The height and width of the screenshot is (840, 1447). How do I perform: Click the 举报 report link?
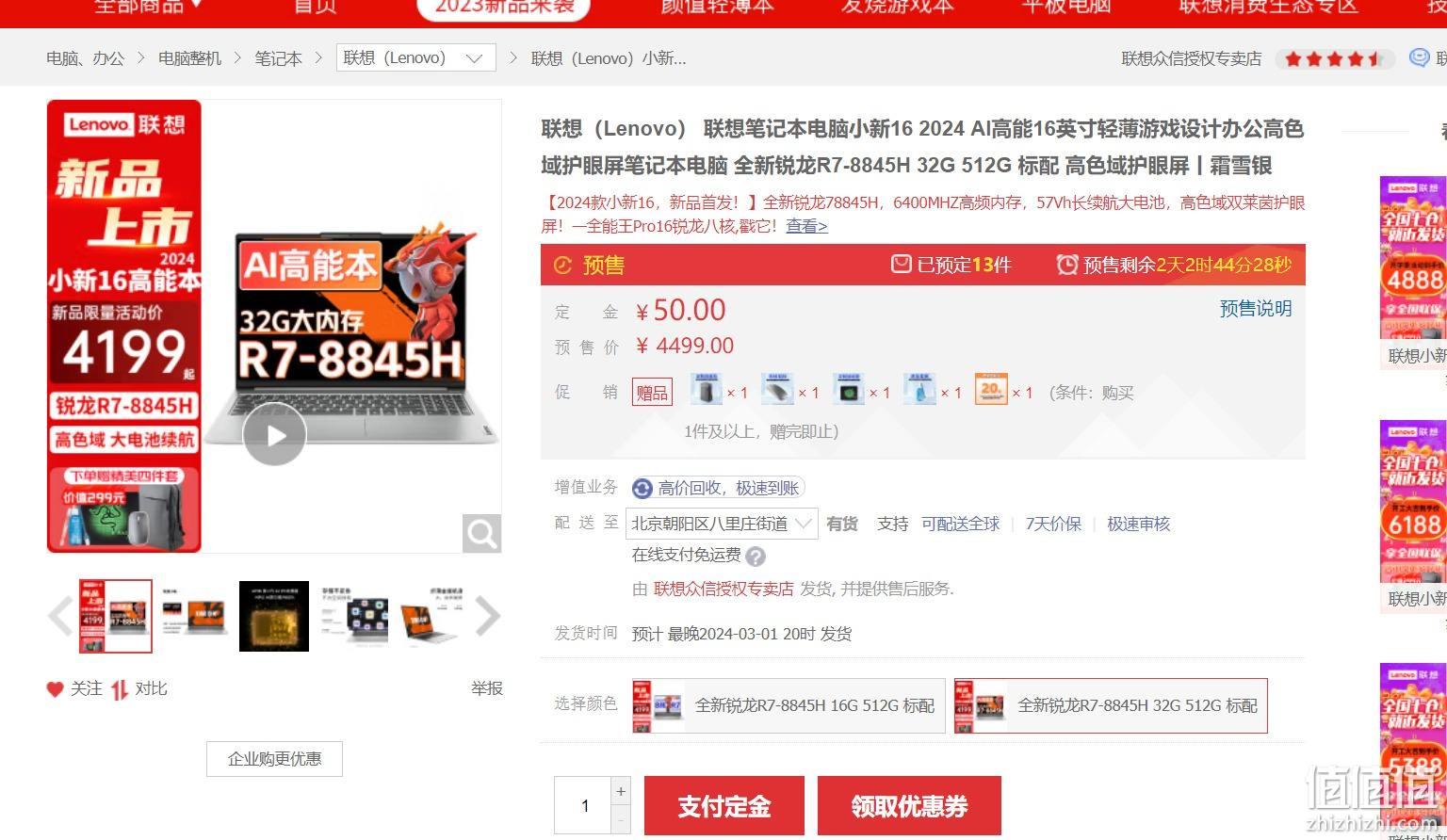(x=487, y=689)
